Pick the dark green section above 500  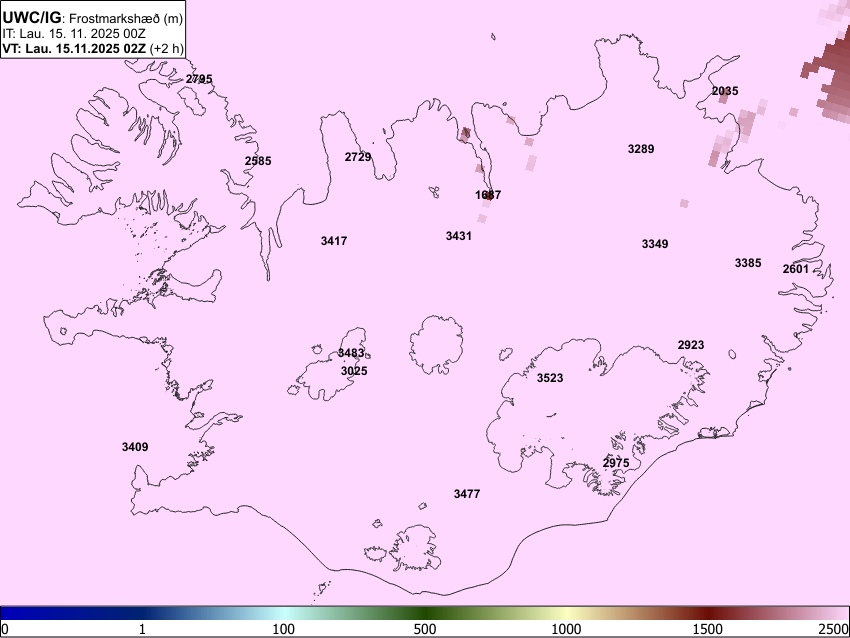(x=425, y=614)
